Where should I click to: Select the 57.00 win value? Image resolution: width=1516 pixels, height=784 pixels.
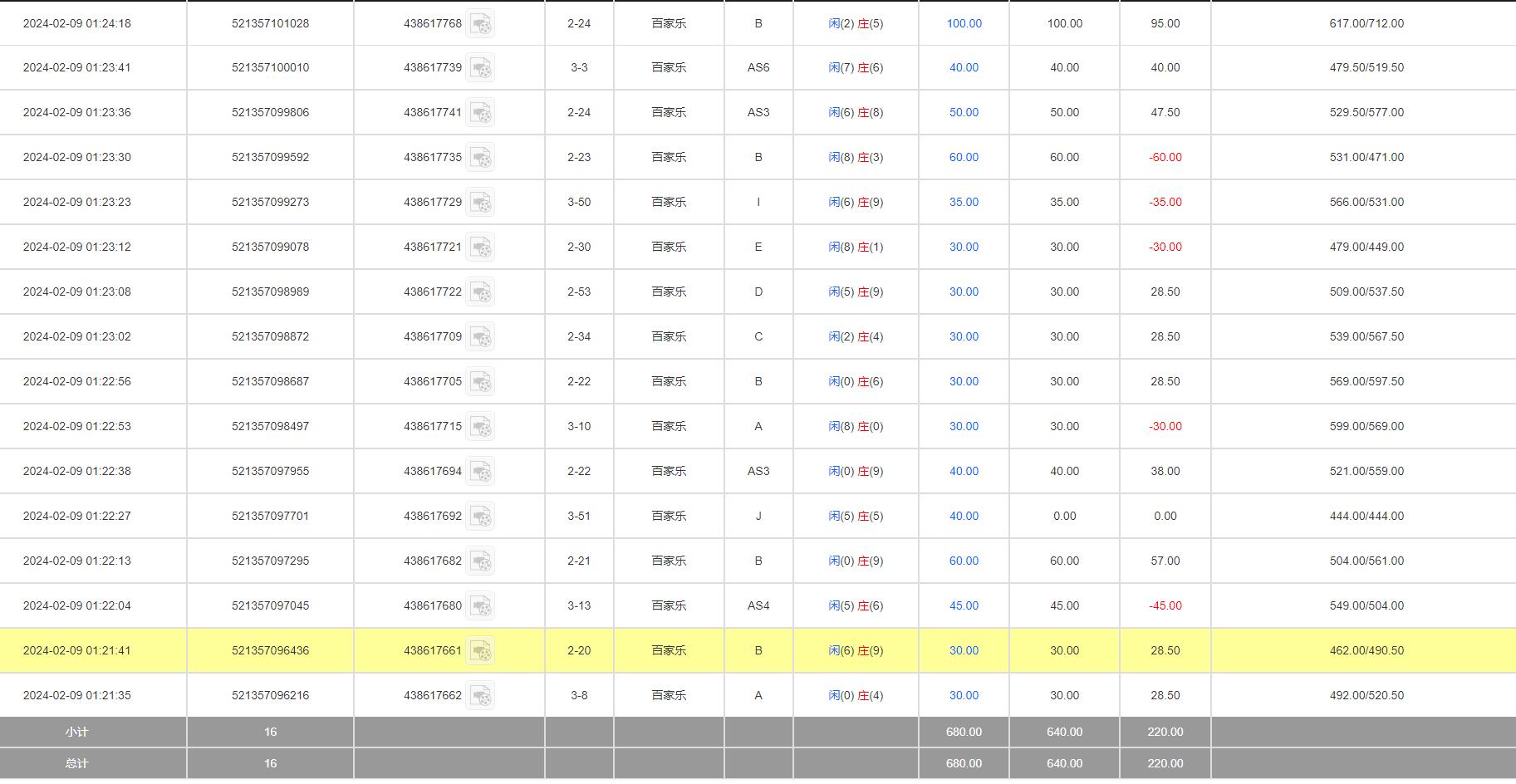click(1165, 561)
